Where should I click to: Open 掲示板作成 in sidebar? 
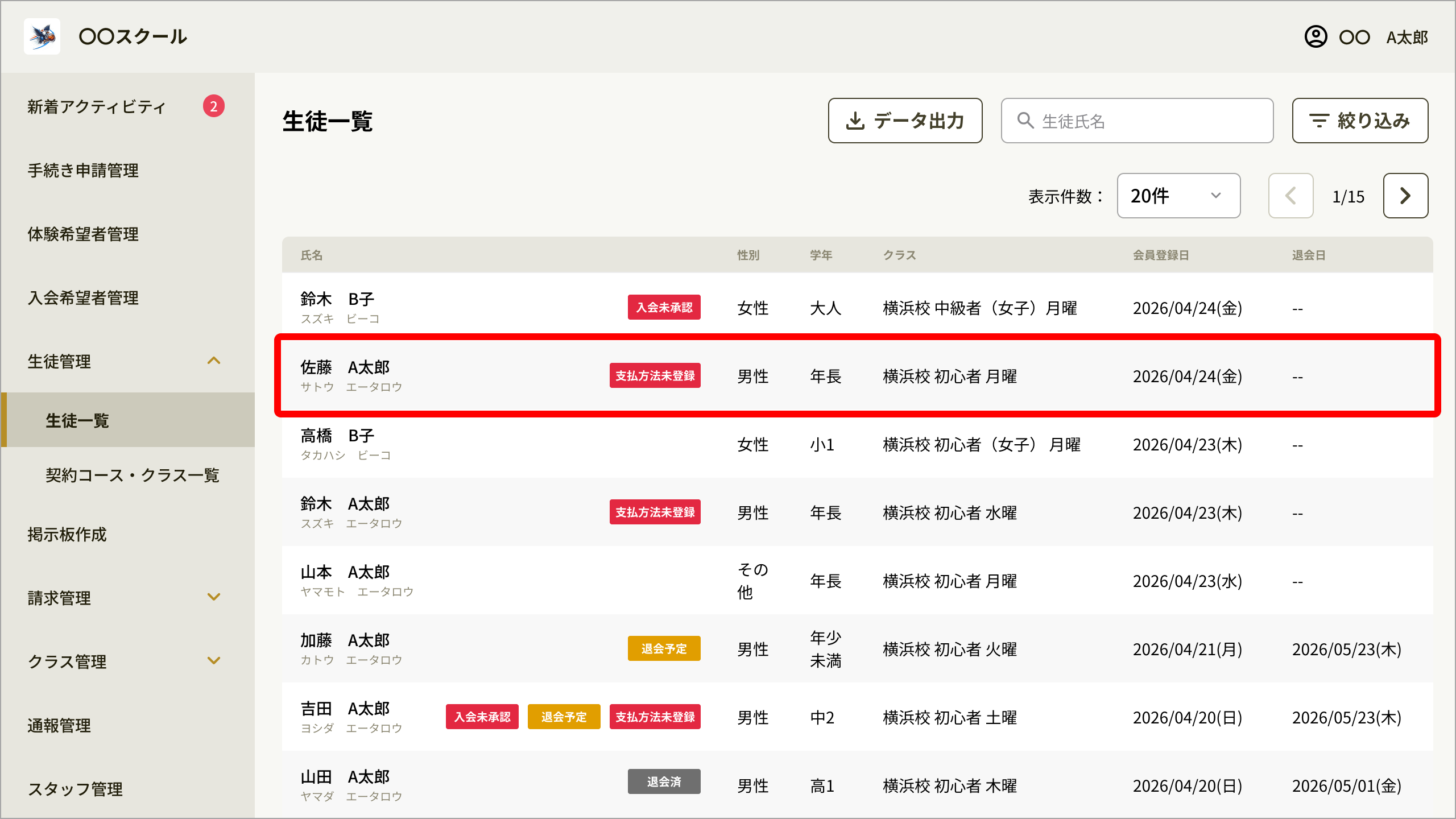[x=67, y=535]
